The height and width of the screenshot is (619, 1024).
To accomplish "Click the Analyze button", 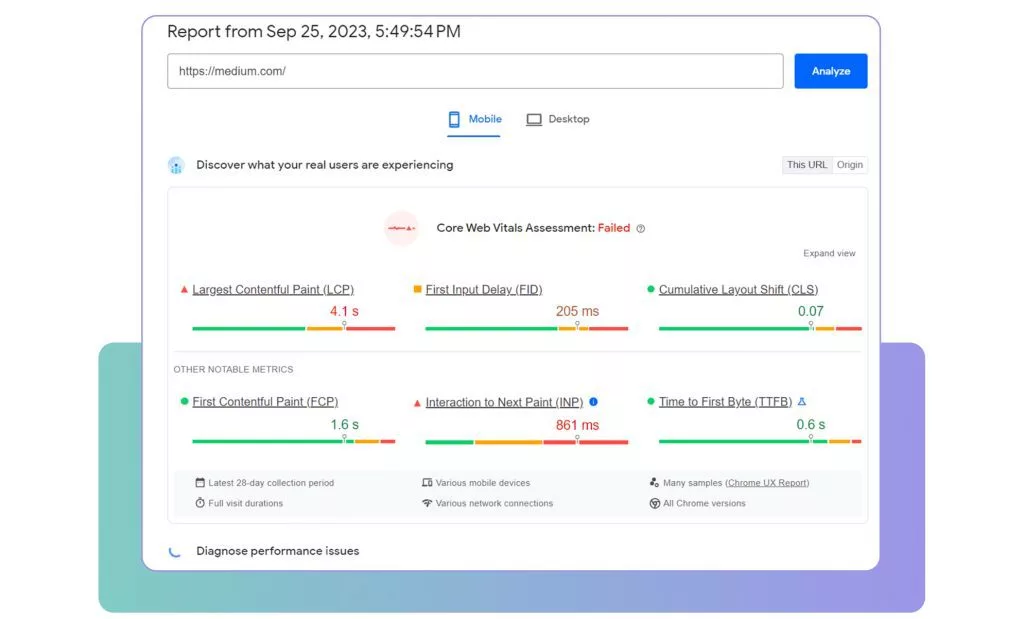I will 831,71.
